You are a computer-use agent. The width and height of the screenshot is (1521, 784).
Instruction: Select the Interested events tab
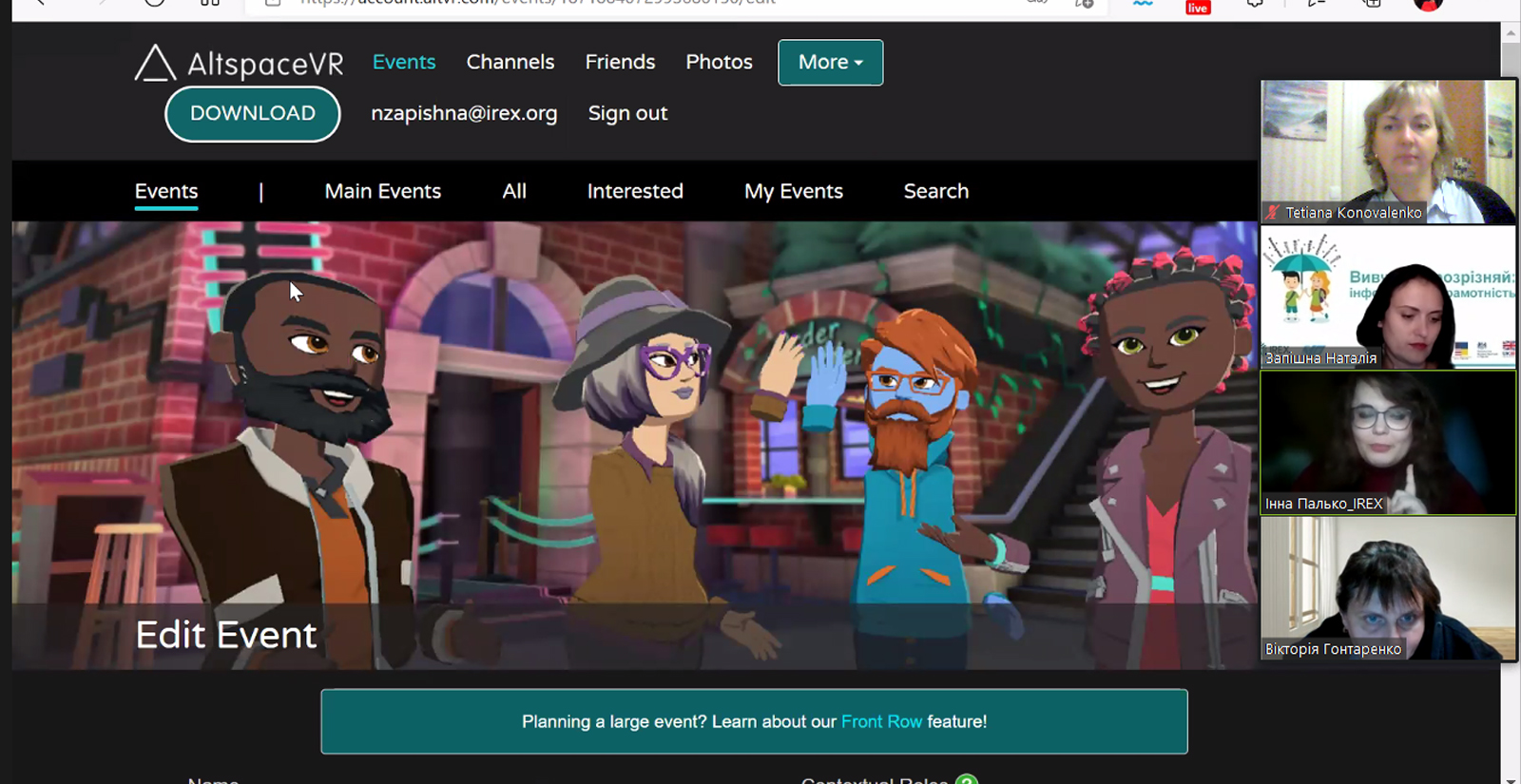click(635, 191)
